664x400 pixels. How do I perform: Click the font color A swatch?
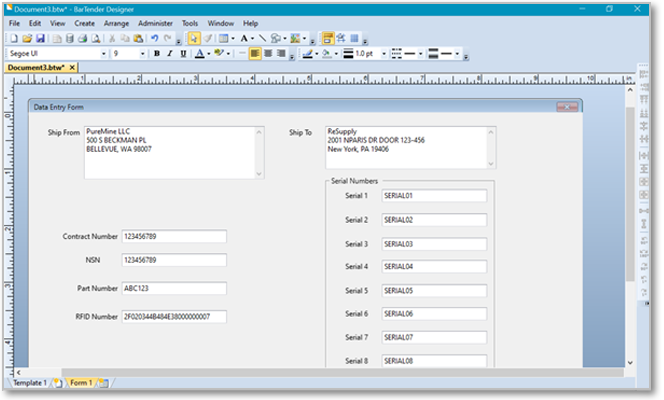(199, 53)
